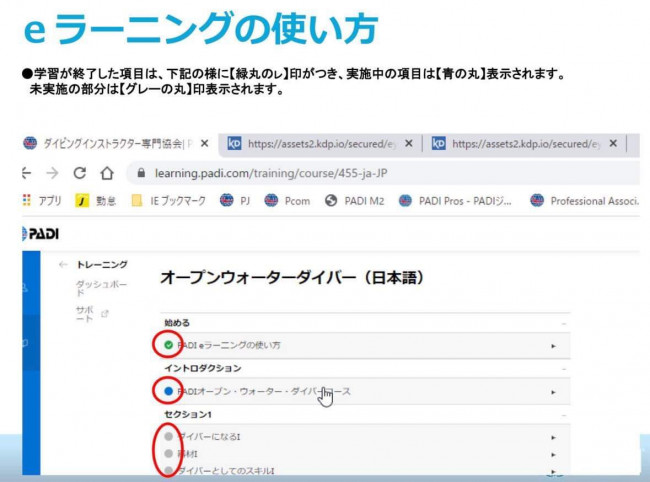
Task: Expand PADIオープン・ウォーター・ダイバーコース row arrow
Action: click(x=552, y=392)
